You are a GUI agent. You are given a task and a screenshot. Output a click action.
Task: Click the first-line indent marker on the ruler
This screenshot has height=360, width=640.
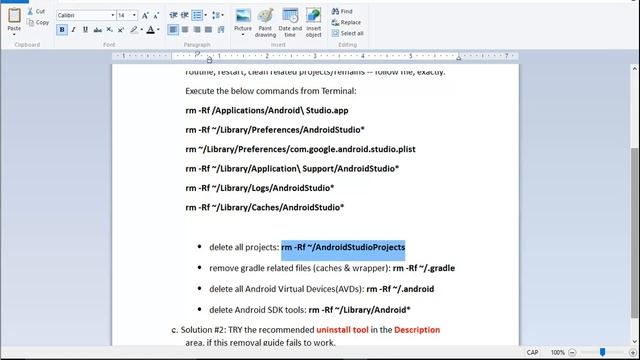(x=197, y=53)
